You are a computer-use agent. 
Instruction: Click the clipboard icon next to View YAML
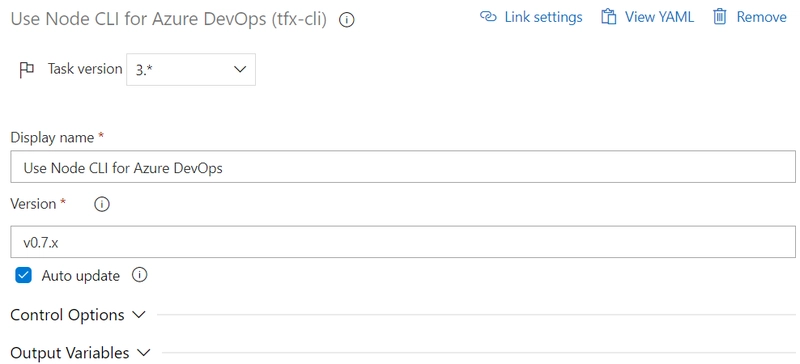[x=608, y=17]
